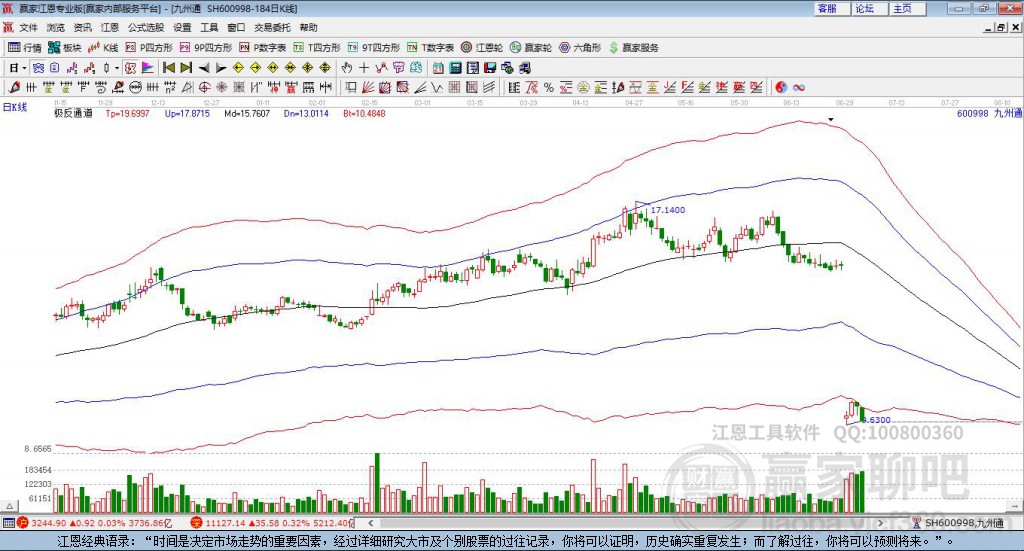Open the 江恩轮 Gann wheel

coord(482,48)
